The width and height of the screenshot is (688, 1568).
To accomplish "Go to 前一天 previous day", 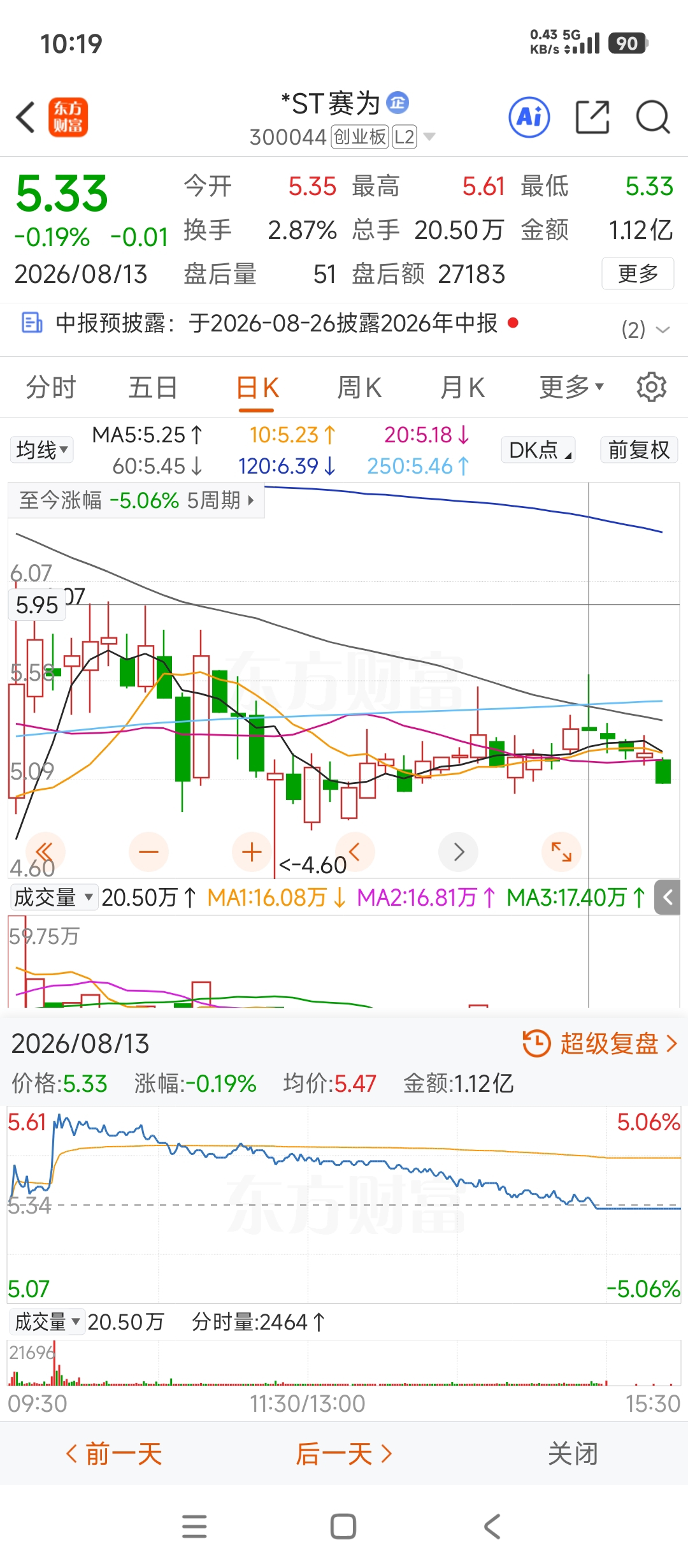I will point(115,1454).
